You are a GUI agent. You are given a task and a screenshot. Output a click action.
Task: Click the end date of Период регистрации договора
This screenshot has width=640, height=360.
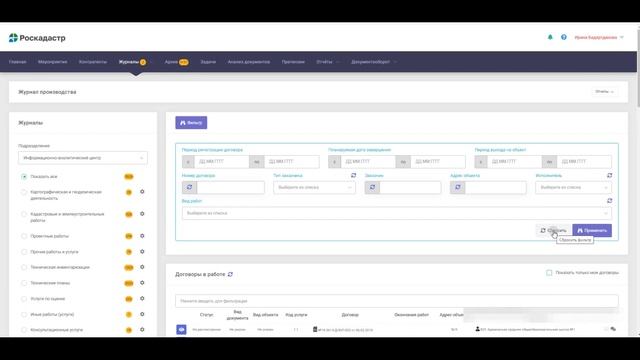291,162
